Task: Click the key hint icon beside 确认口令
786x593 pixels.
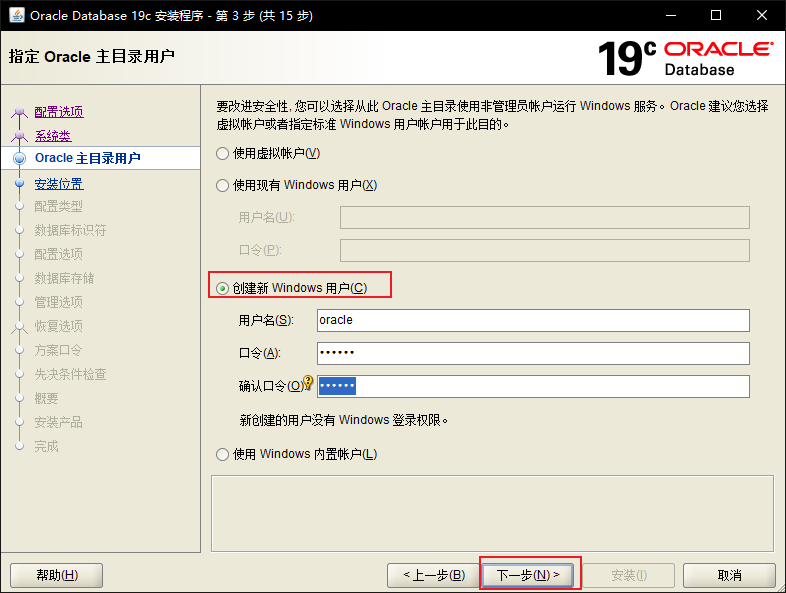Action: [x=308, y=382]
